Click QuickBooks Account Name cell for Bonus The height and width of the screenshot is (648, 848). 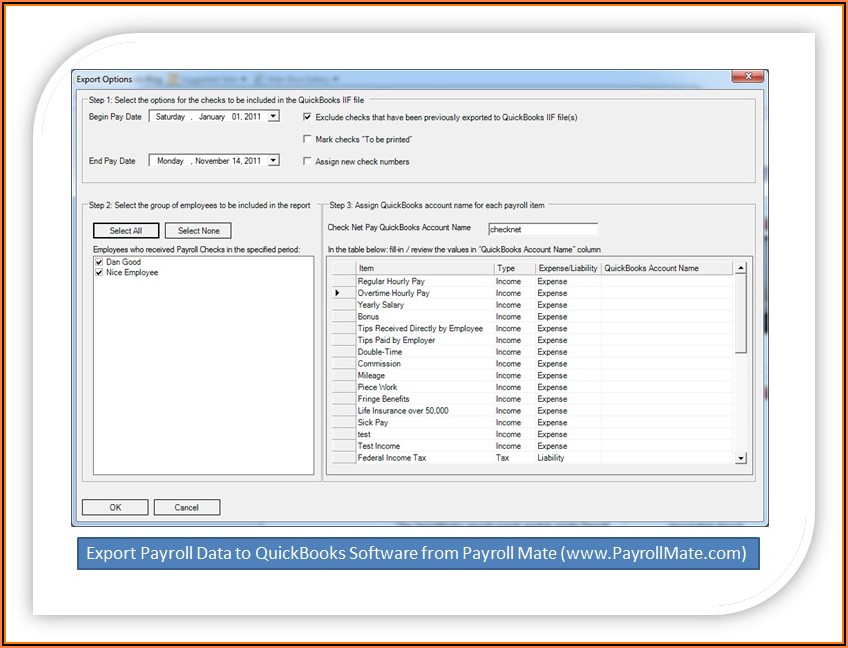tap(666, 317)
